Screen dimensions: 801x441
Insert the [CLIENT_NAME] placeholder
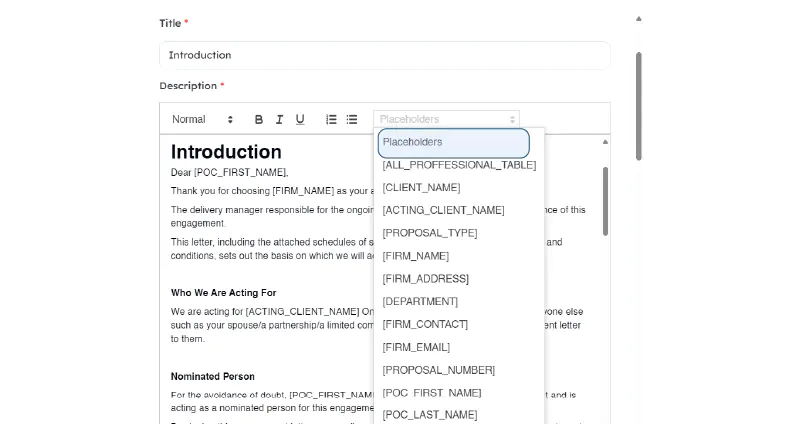pos(421,188)
